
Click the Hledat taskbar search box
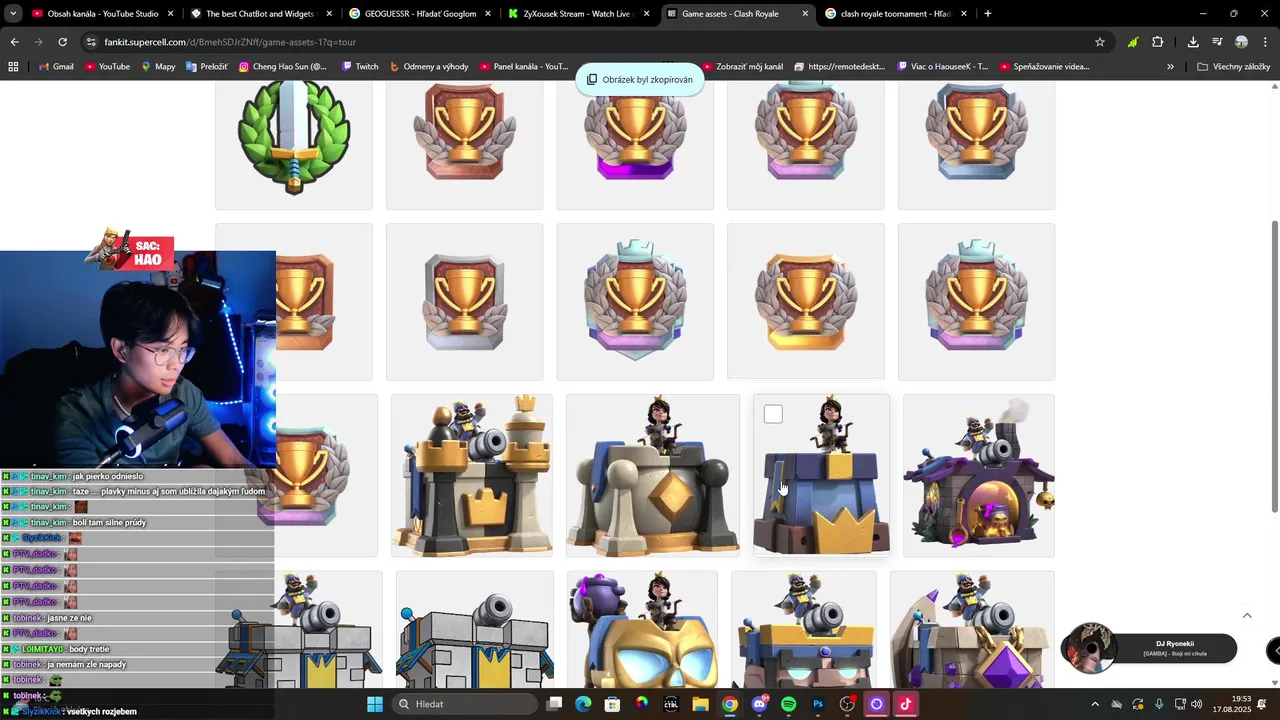pos(463,704)
